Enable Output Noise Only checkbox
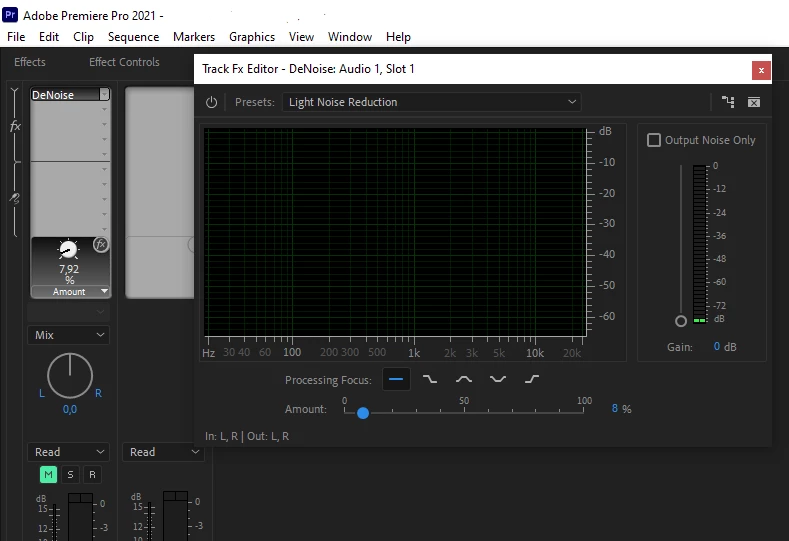 point(654,140)
